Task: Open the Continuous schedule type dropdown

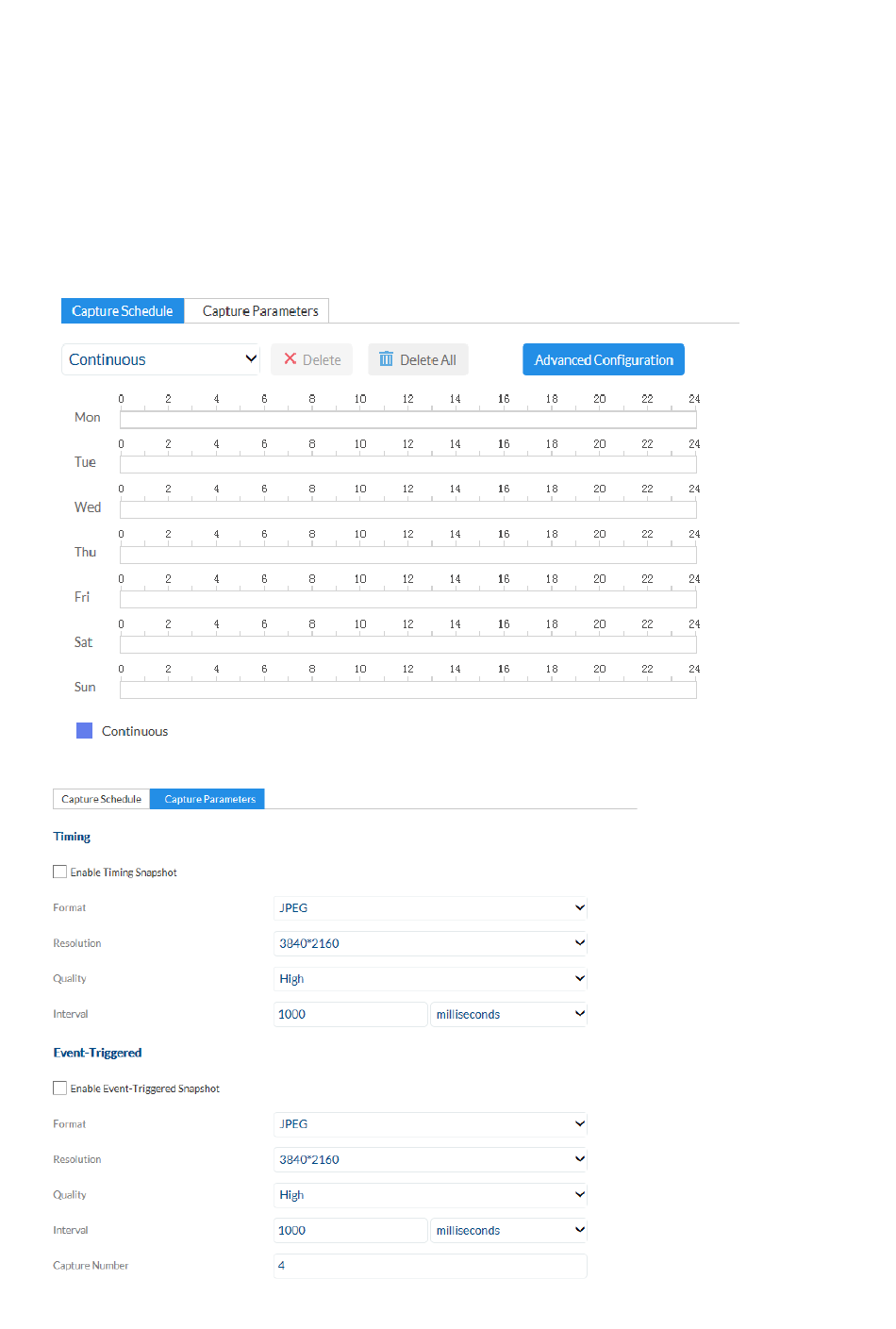Action: click(x=161, y=359)
